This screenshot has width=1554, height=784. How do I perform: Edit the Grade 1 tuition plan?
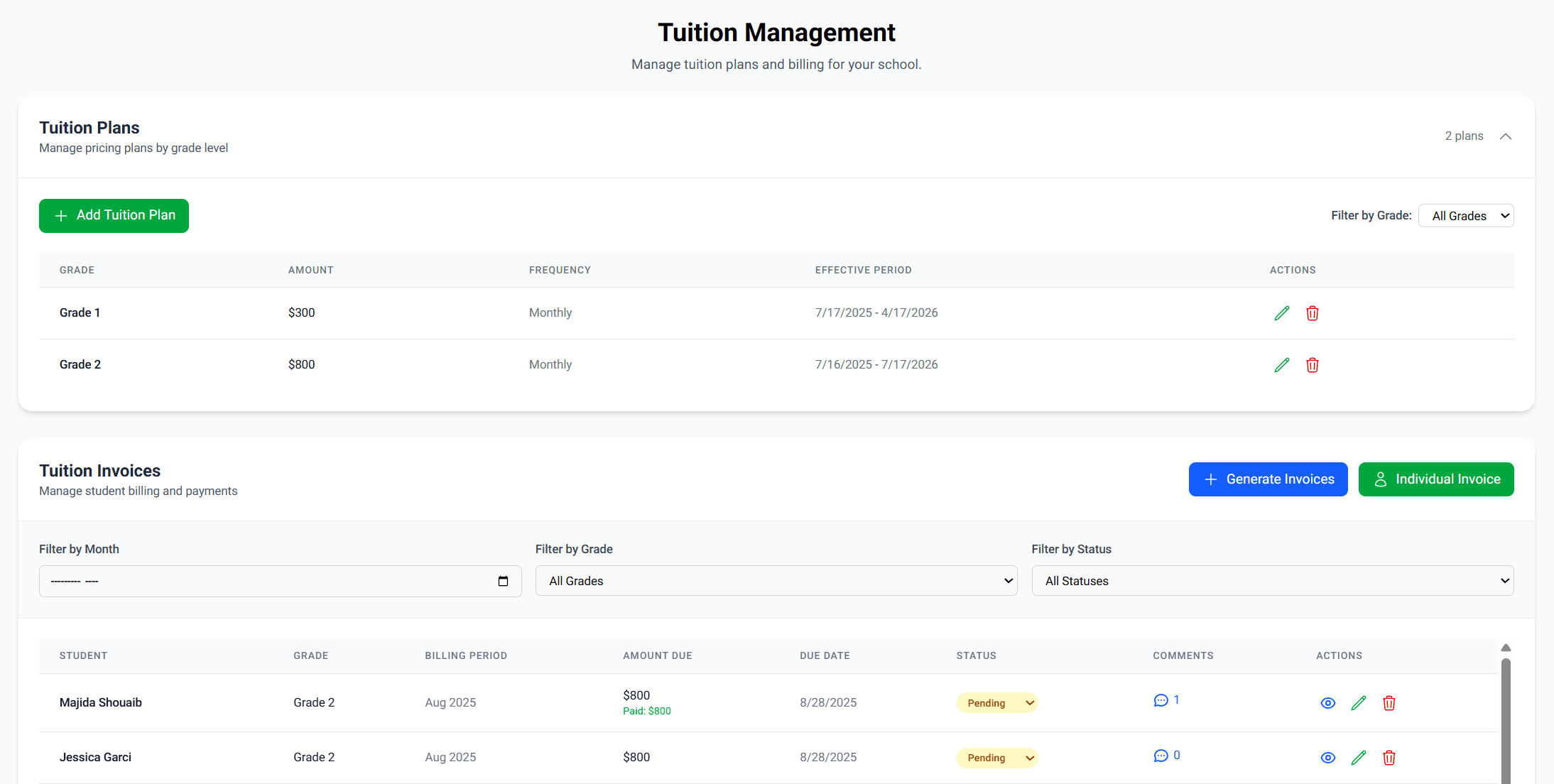pyautogui.click(x=1281, y=313)
